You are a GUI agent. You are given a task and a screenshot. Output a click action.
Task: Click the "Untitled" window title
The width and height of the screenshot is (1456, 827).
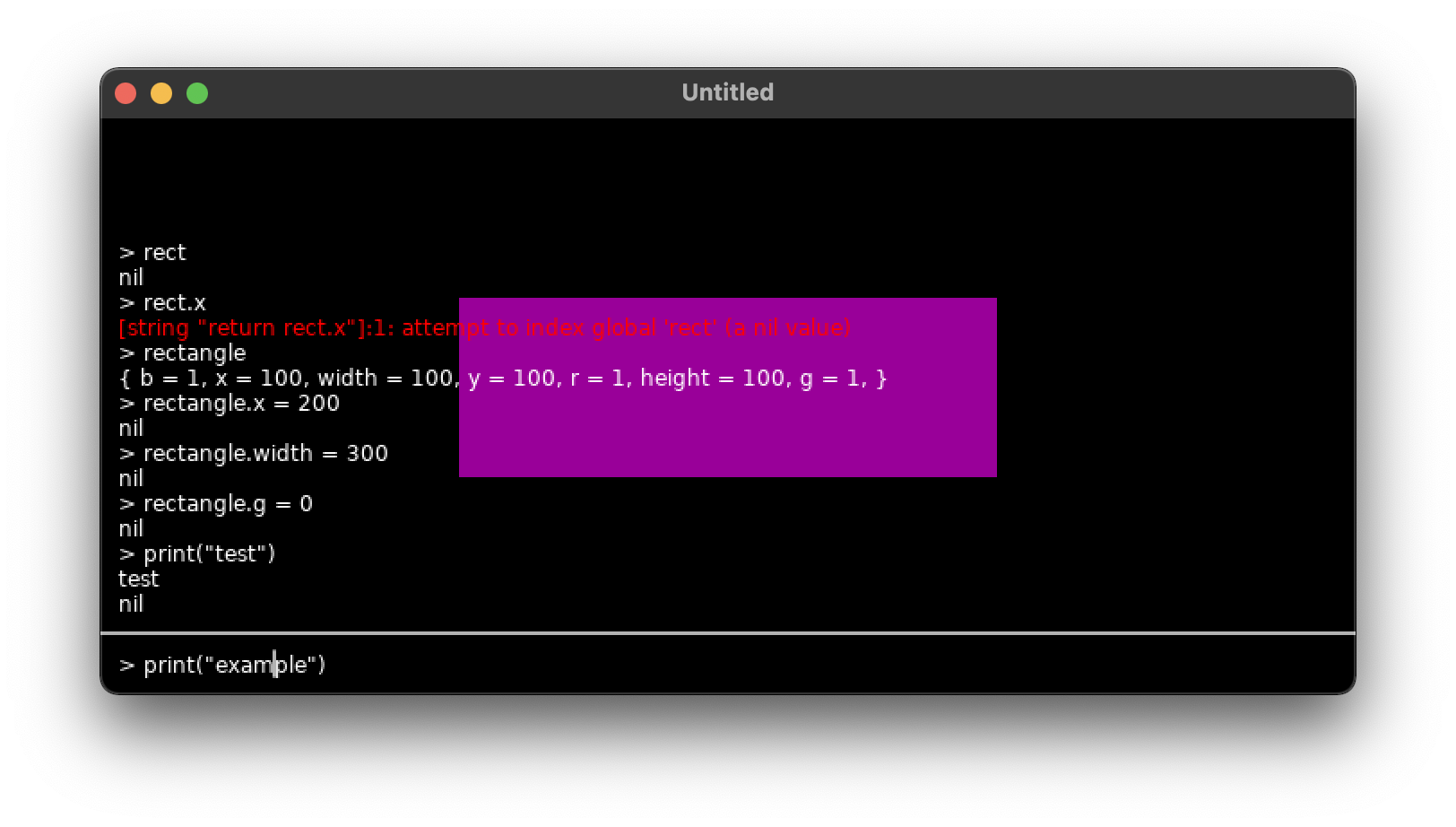[x=727, y=92]
